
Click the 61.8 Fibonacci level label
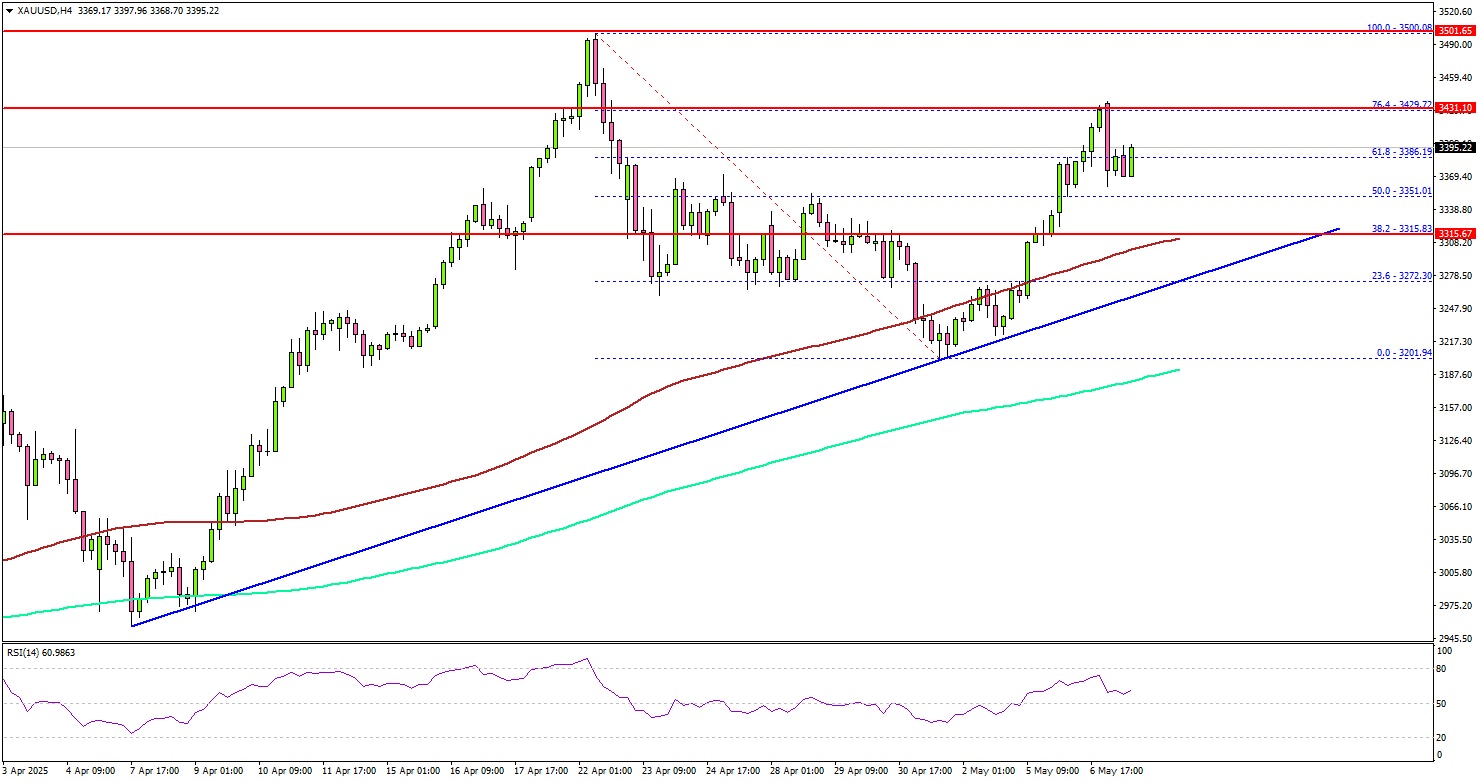tap(1401, 152)
